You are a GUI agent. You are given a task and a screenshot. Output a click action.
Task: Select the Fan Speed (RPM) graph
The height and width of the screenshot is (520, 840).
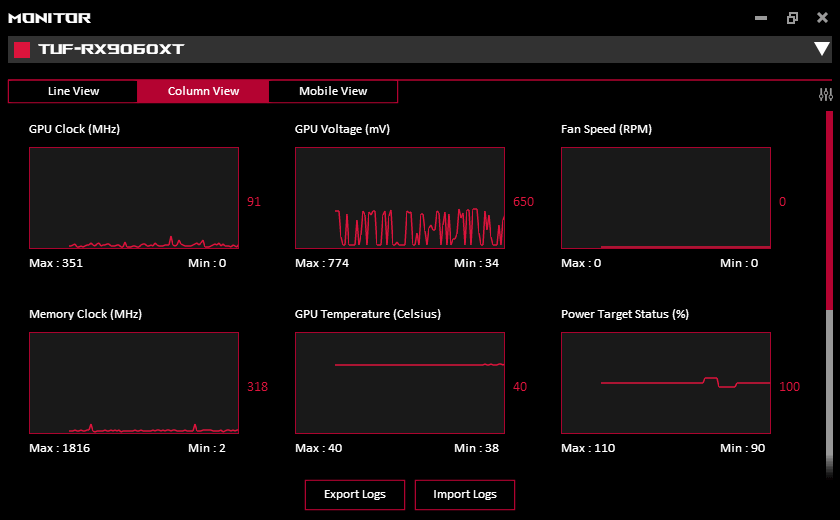coord(666,198)
